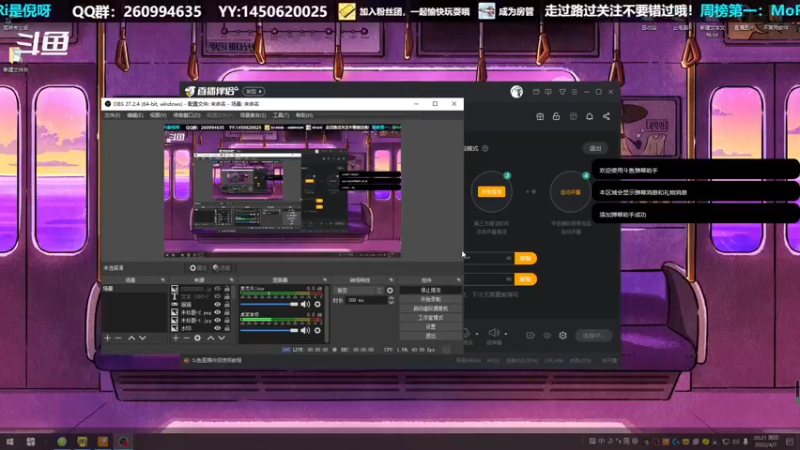Open the desktop audio channel's gear settings

(x=317, y=330)
